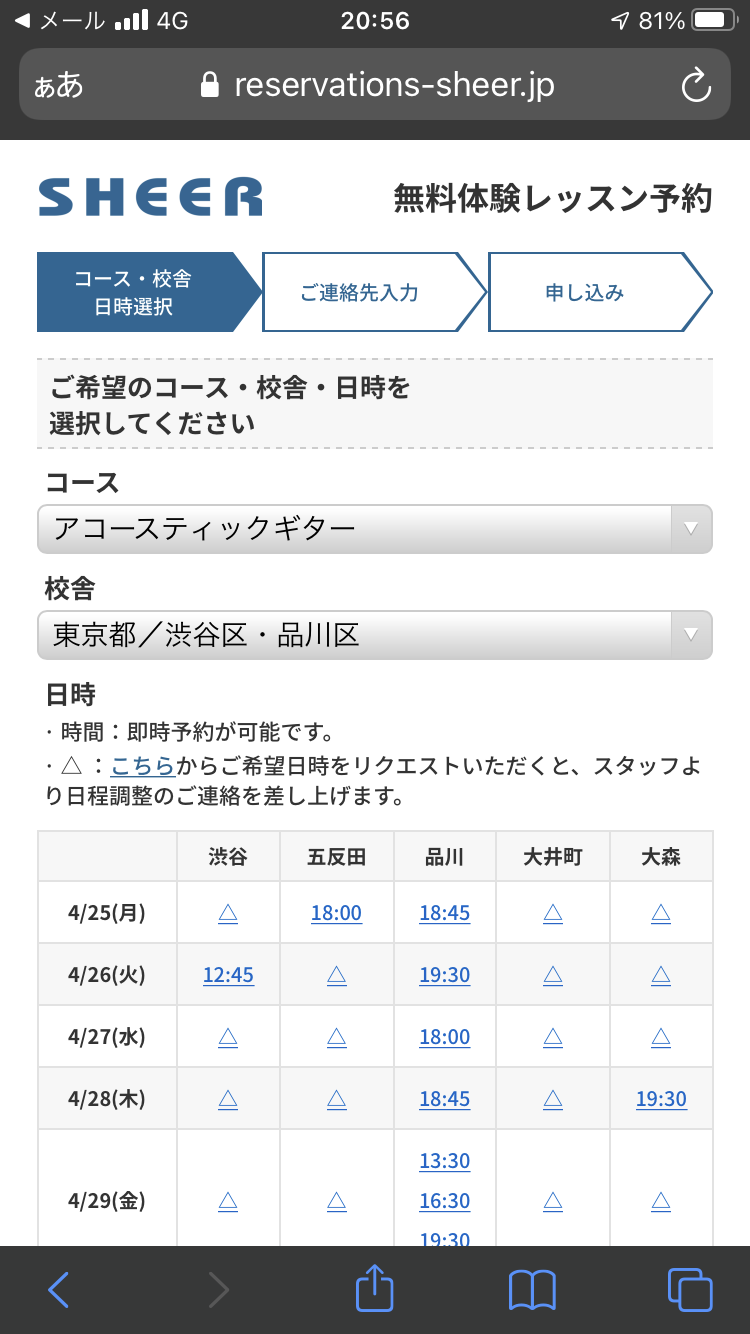This screenshot has height=1334, width=750.
Task: Select the 申し込み step tab
Action: [598, 292]
